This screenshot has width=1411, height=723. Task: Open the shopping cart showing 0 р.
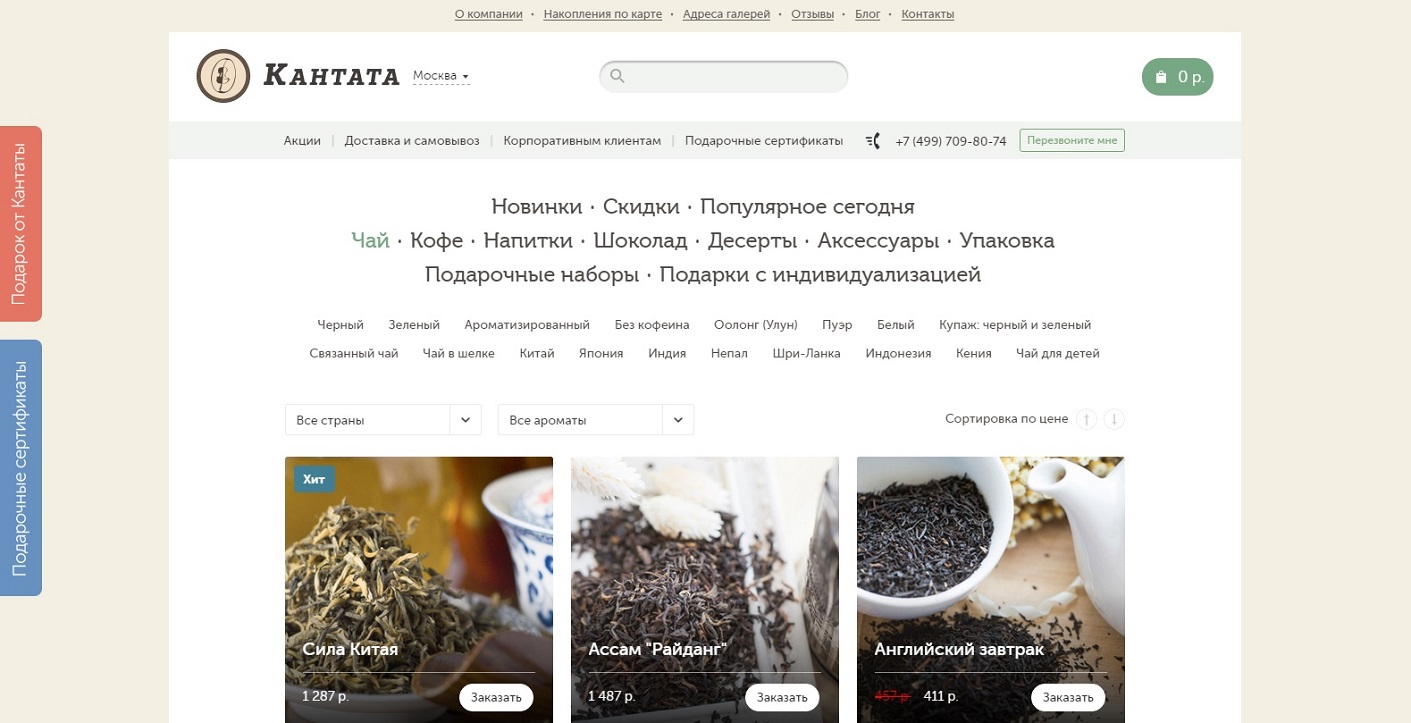tap(1177, 77)
